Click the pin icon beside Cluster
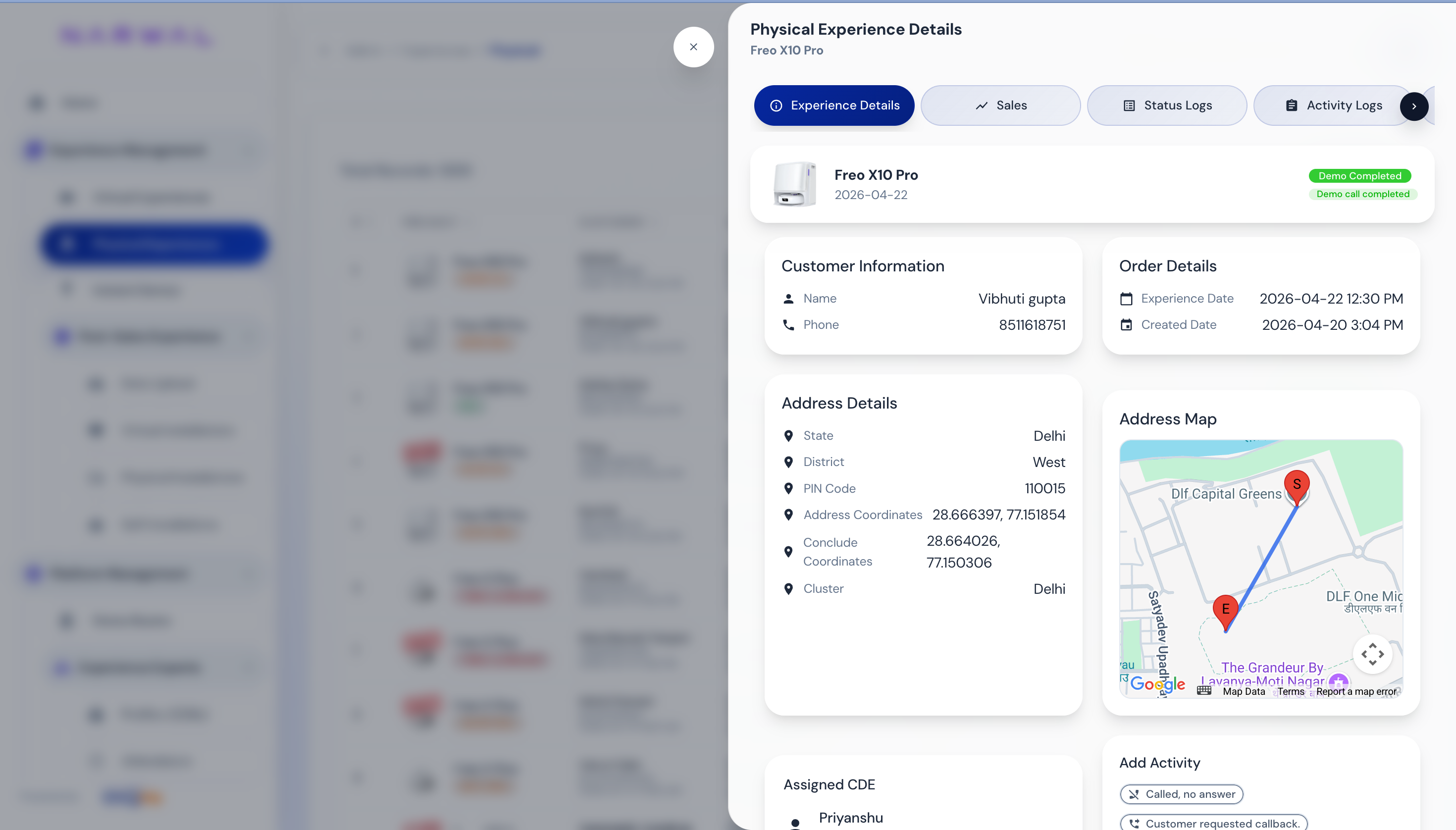This screenshot has width=1456, height=830. [x=788, y=589]
